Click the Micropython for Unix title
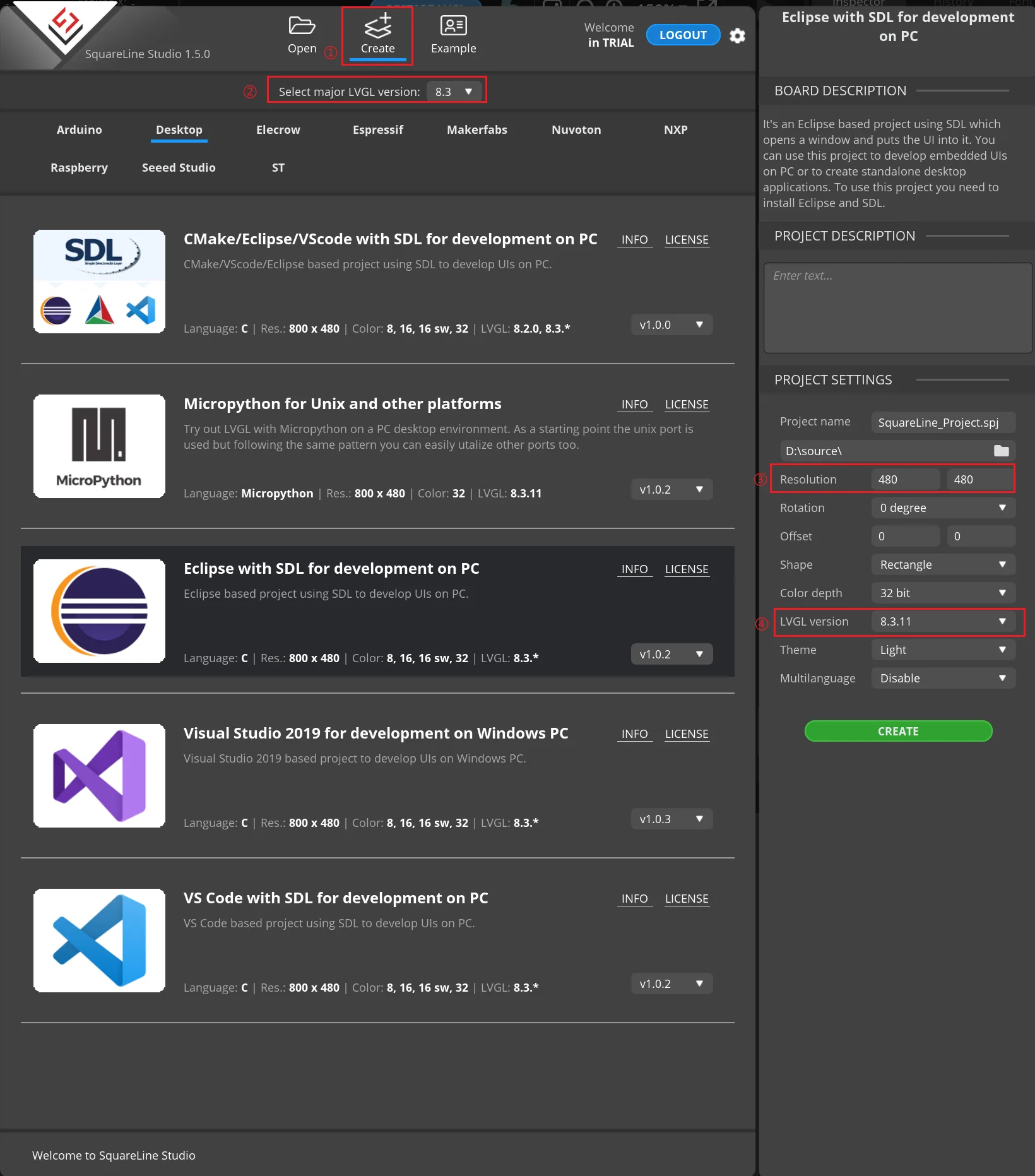The height and width of the screenshot is (1176, 1035). tap(343, 404)
